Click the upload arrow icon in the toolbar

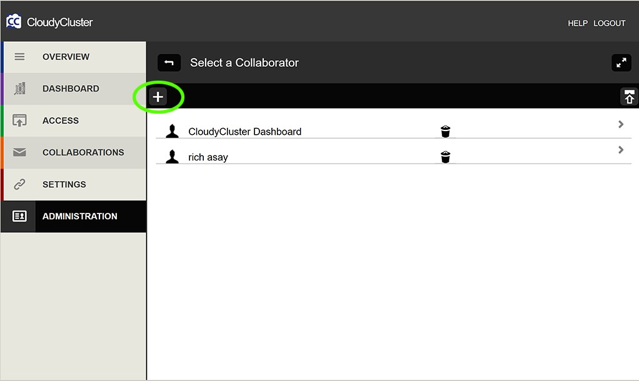[629, 97]
